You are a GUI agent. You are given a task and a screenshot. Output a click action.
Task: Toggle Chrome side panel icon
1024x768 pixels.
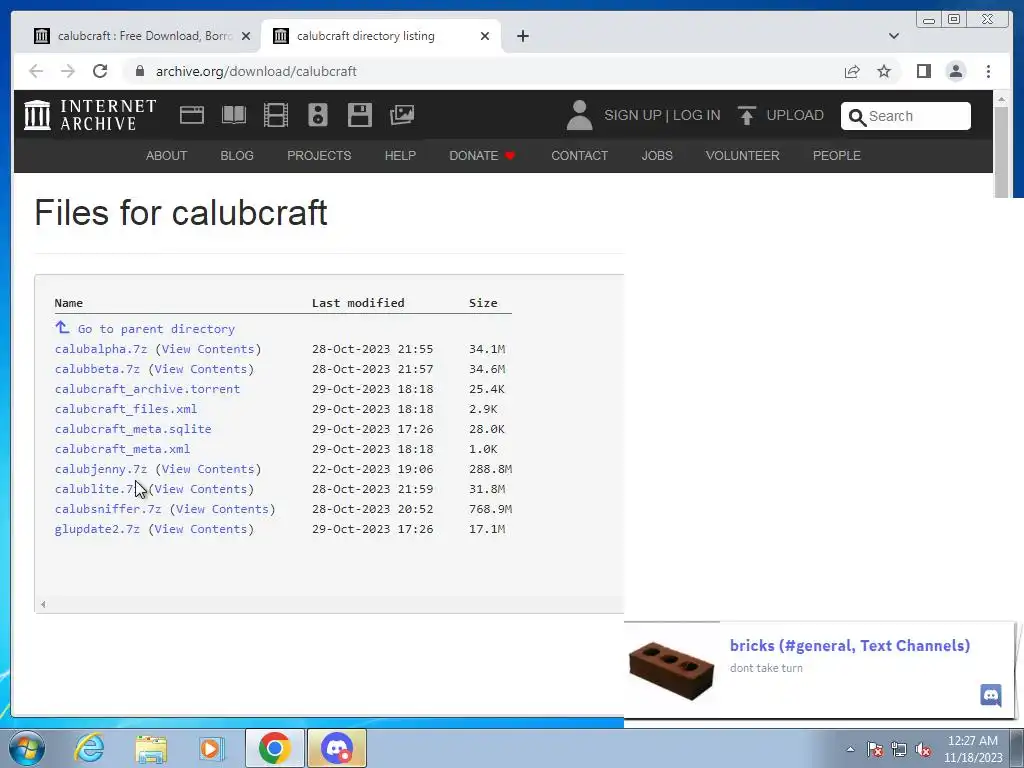pyautogui.click(x=923, y=71)
